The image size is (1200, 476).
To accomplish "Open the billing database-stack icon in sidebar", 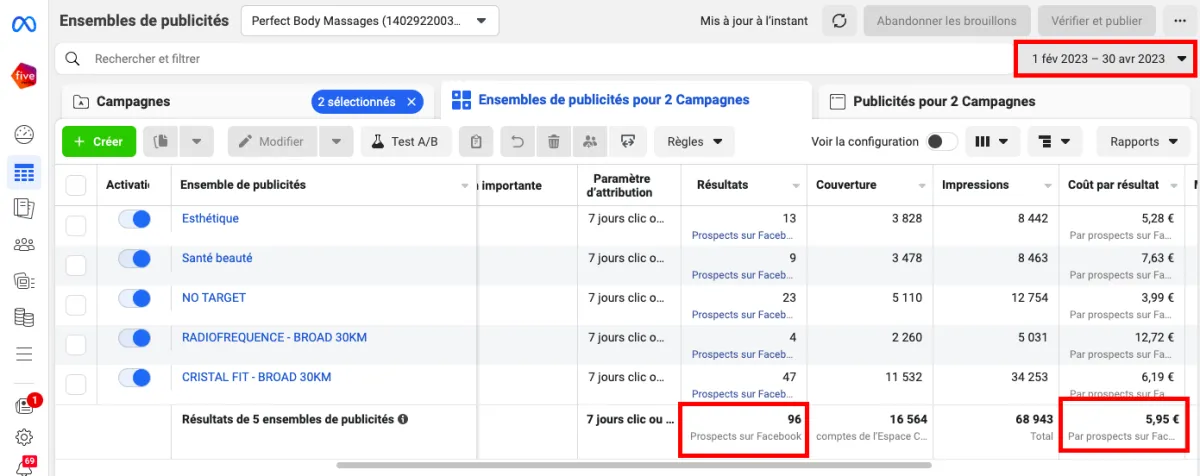I will pyautogui.click(x=24, y=318).
